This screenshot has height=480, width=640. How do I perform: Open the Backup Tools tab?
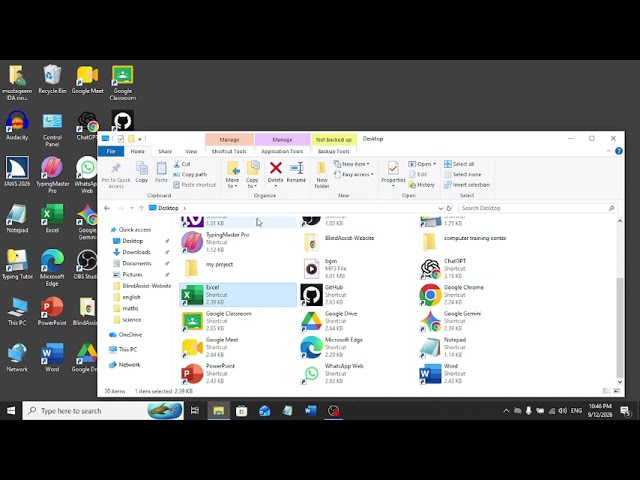click(x=333, y=151)
